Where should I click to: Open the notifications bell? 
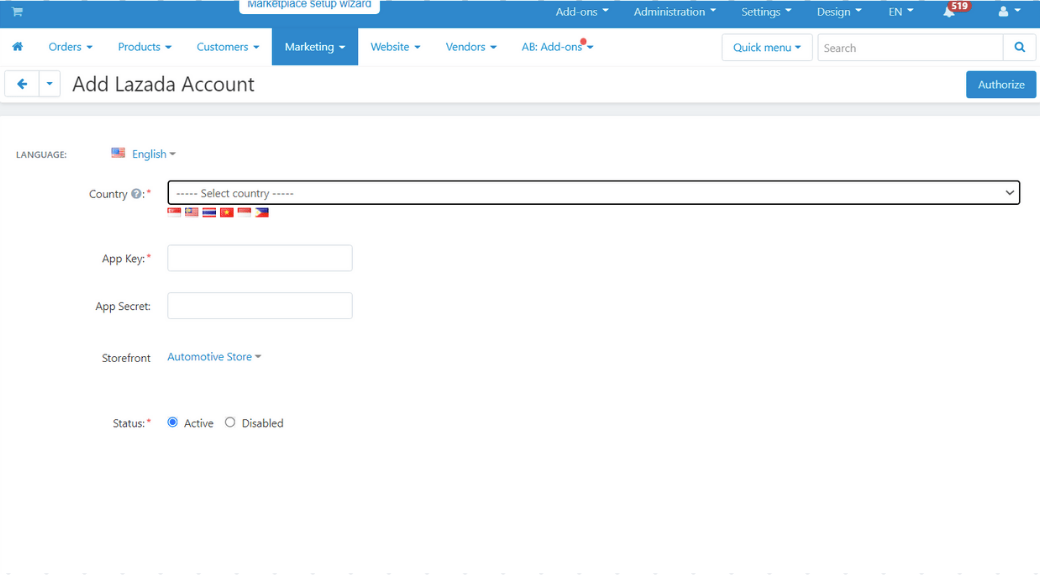pos(949,11)
